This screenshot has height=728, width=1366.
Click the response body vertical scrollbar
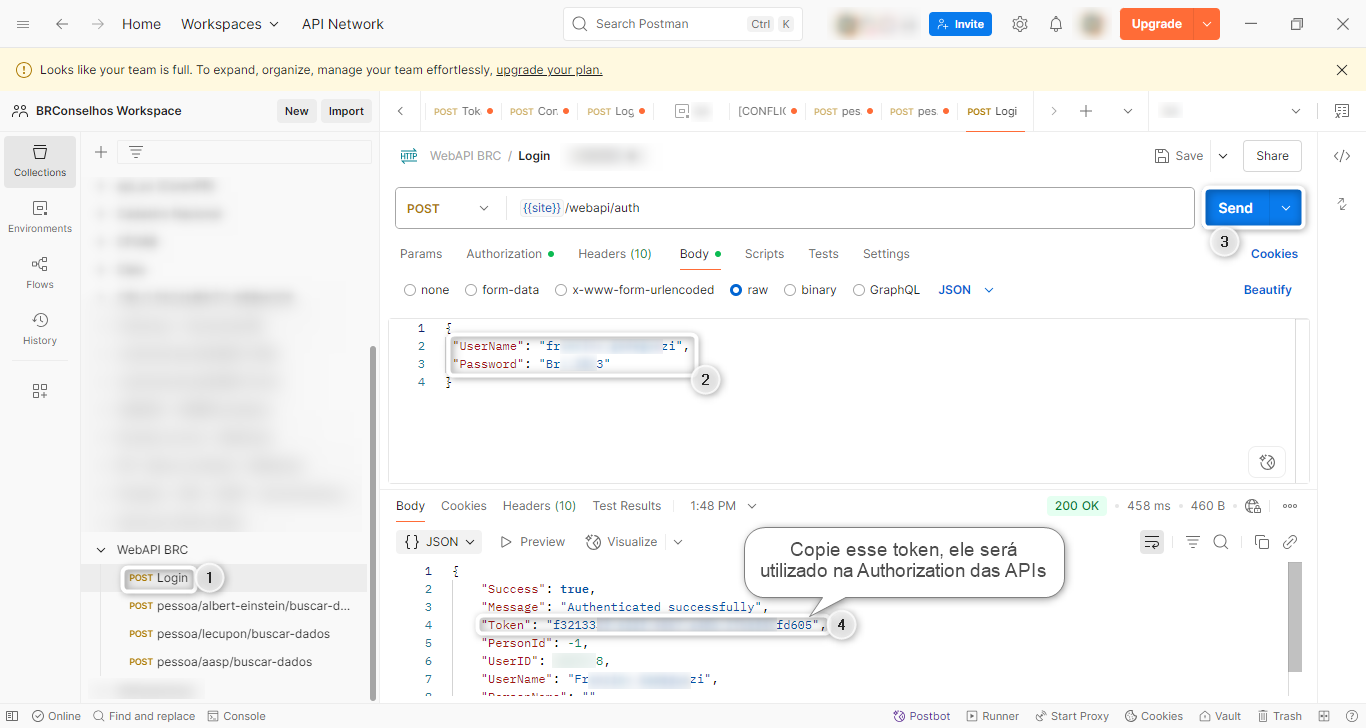(x=1295, y=616)
